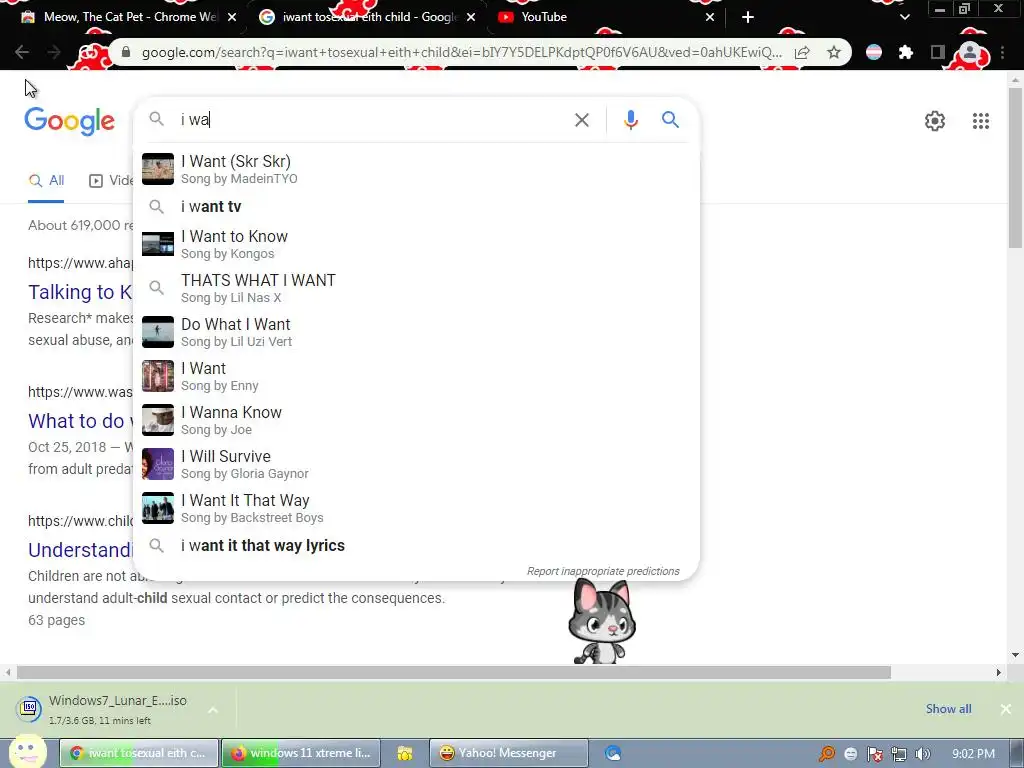Screen dimensions: 1024x768
Task: Switch to the YouTube tab
Action: click(606, 17)
